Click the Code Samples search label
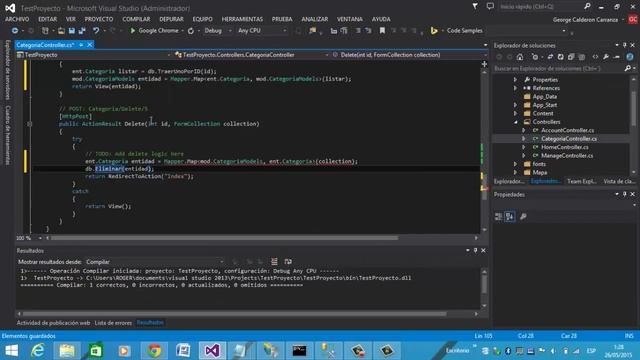Image resolution: width=640 pixels, height=360 pixels. pyautogui.click(x=464, y=31)
